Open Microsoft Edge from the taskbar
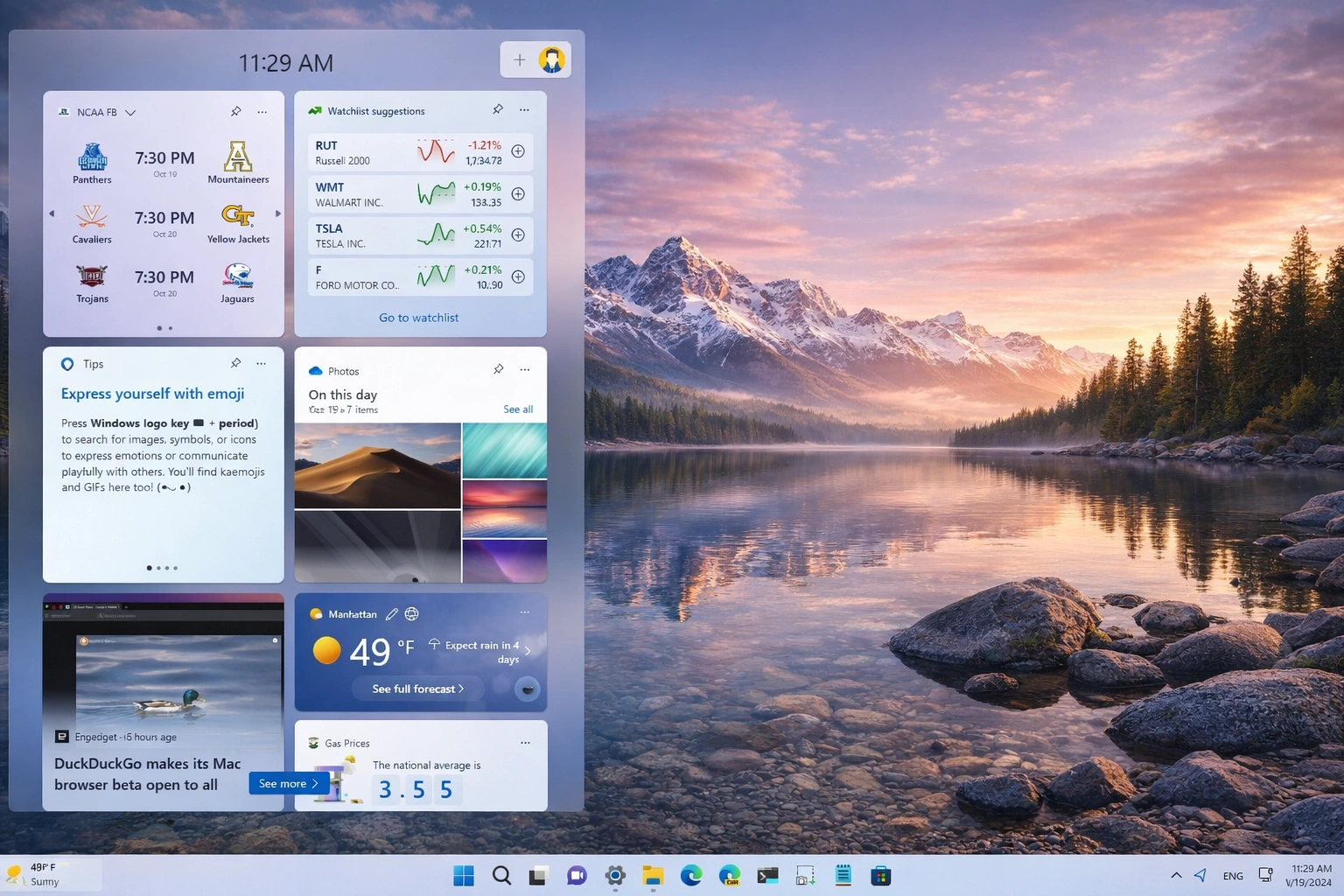 click(691, 875)
